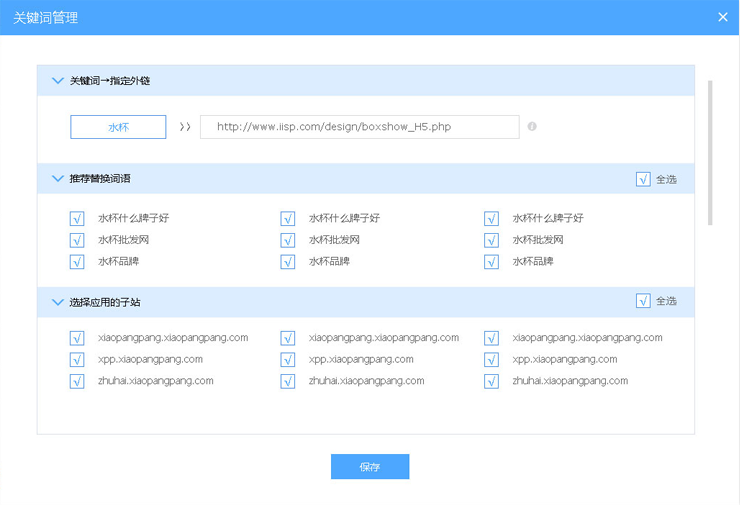The width and height of the screenshot is (740, 505).
Task: Click the vertical scrollbar on the right
Action: click(710, 150)
